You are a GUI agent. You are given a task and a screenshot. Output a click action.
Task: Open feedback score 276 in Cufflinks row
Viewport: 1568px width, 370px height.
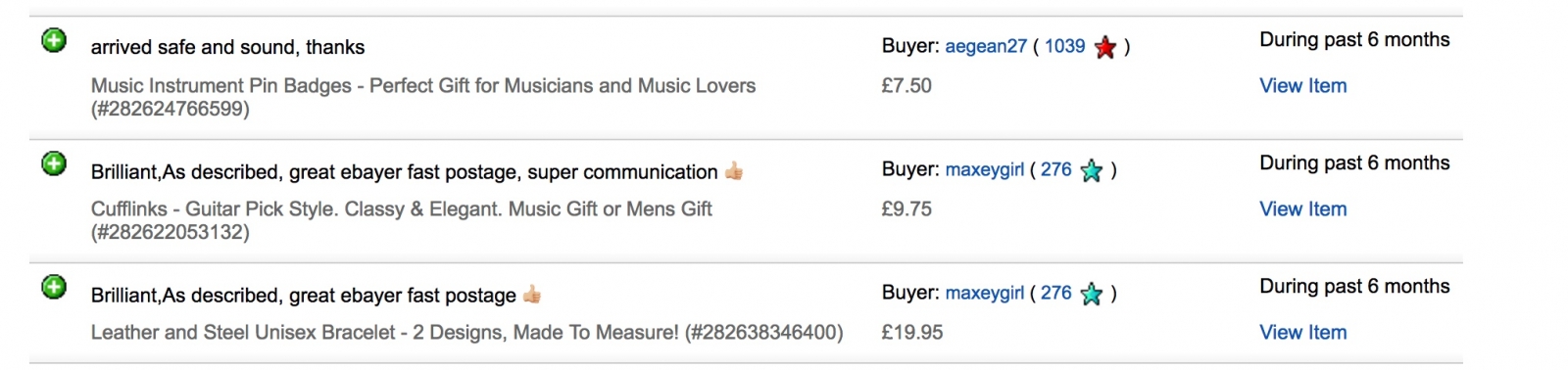tap(1055, 169)
